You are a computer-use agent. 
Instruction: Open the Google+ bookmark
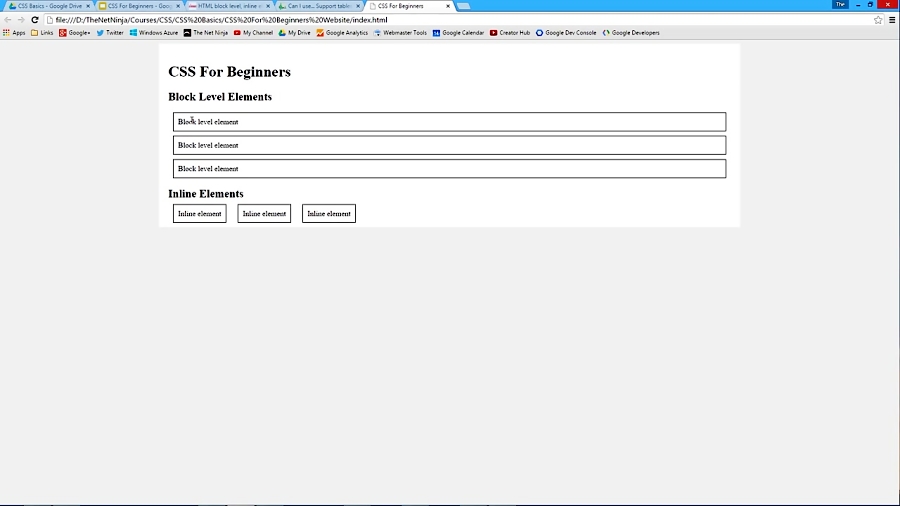tap(75, 33)
